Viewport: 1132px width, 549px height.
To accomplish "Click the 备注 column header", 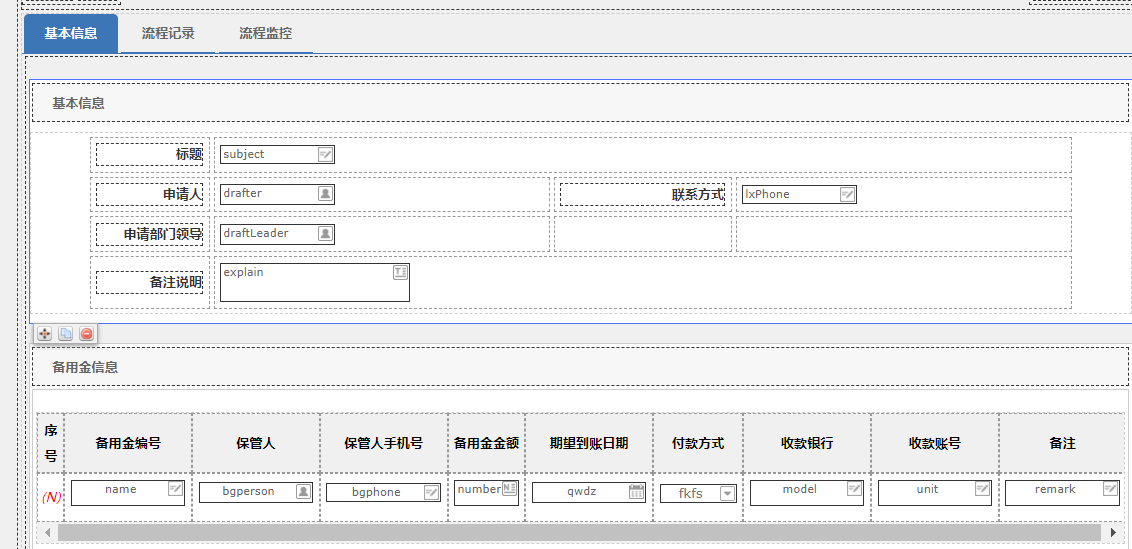I will [1063, 444].
